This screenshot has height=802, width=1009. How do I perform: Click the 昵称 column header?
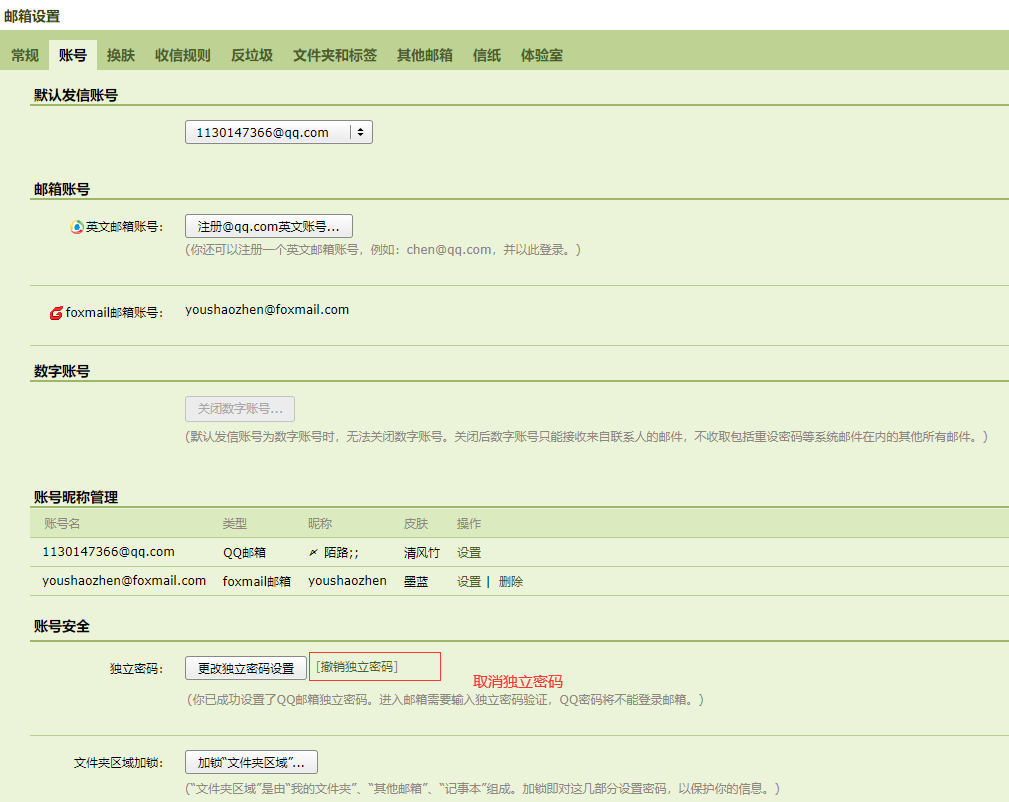tap(320, 523)
